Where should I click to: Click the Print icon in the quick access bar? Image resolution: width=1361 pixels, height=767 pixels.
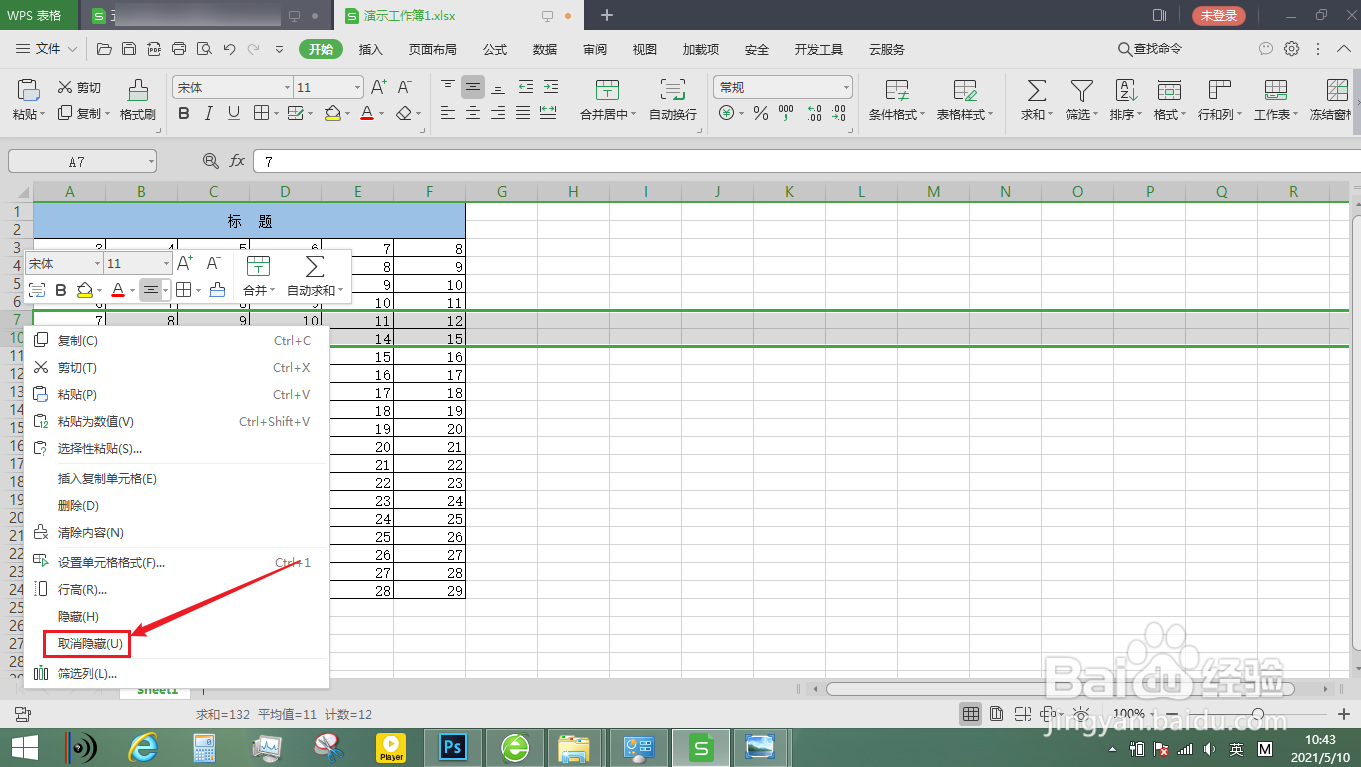point(179,48)
